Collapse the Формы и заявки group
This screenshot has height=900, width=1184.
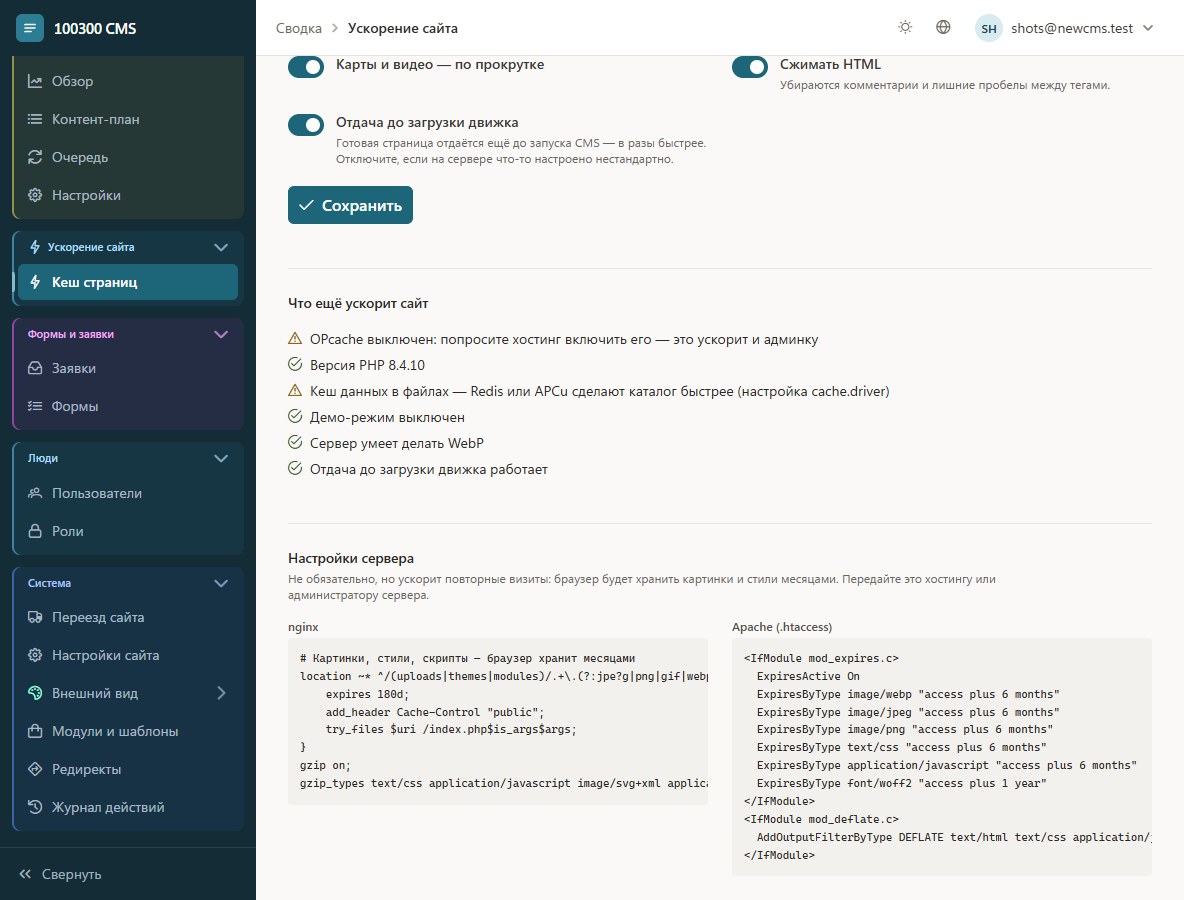tap(220, 334)
